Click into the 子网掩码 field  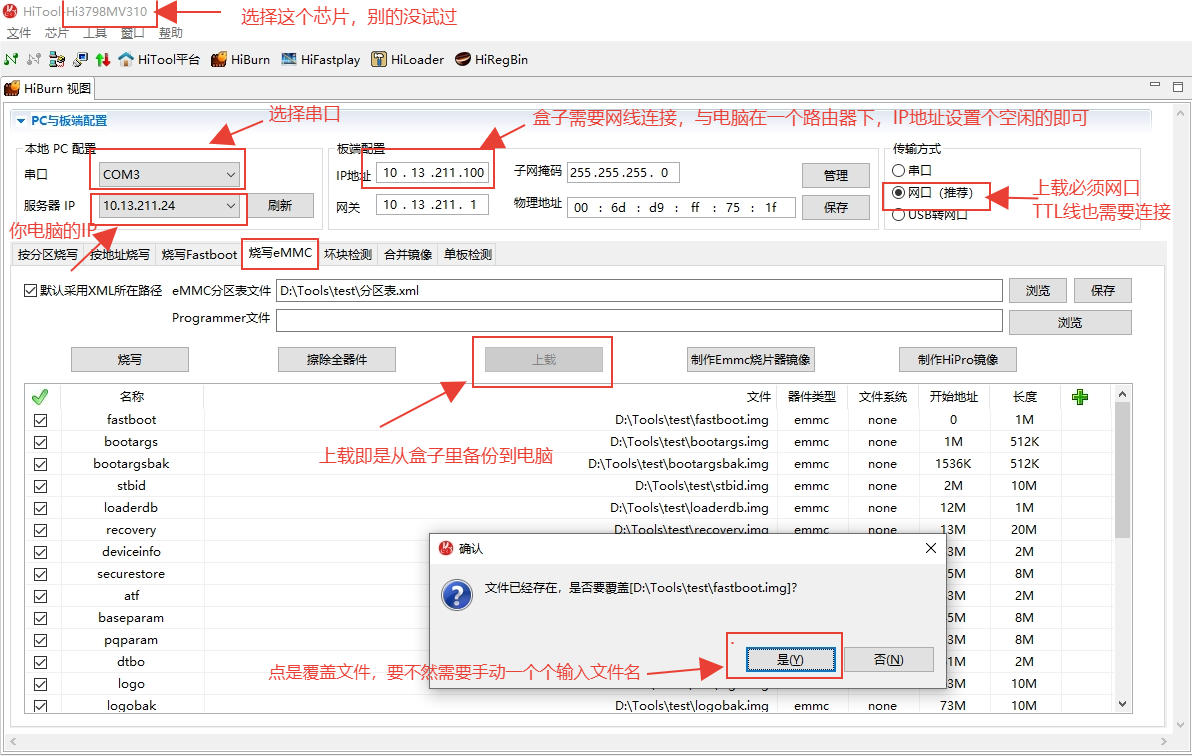click(623, 173)
